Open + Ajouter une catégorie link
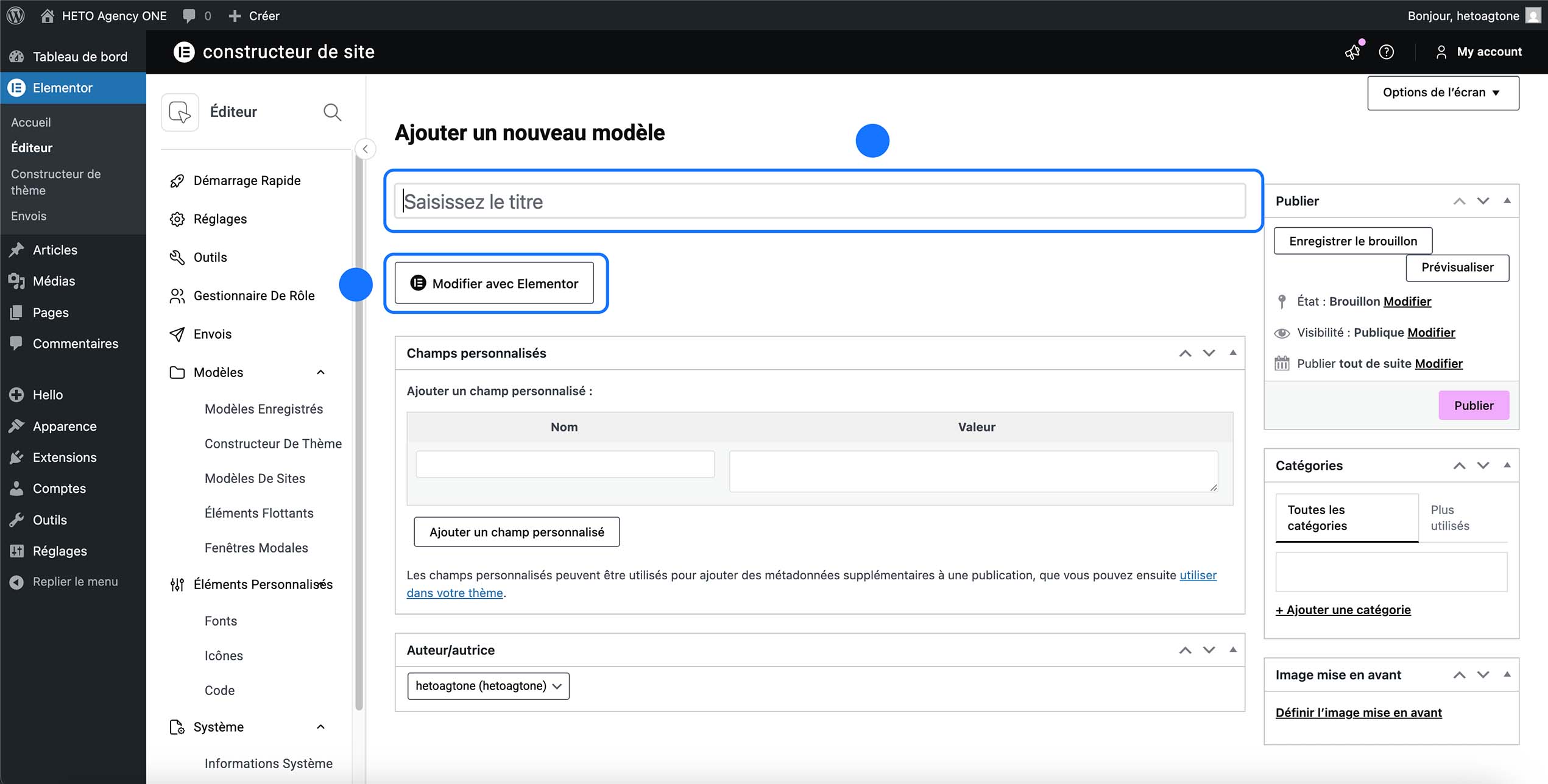 click(x=1343, y=609)
